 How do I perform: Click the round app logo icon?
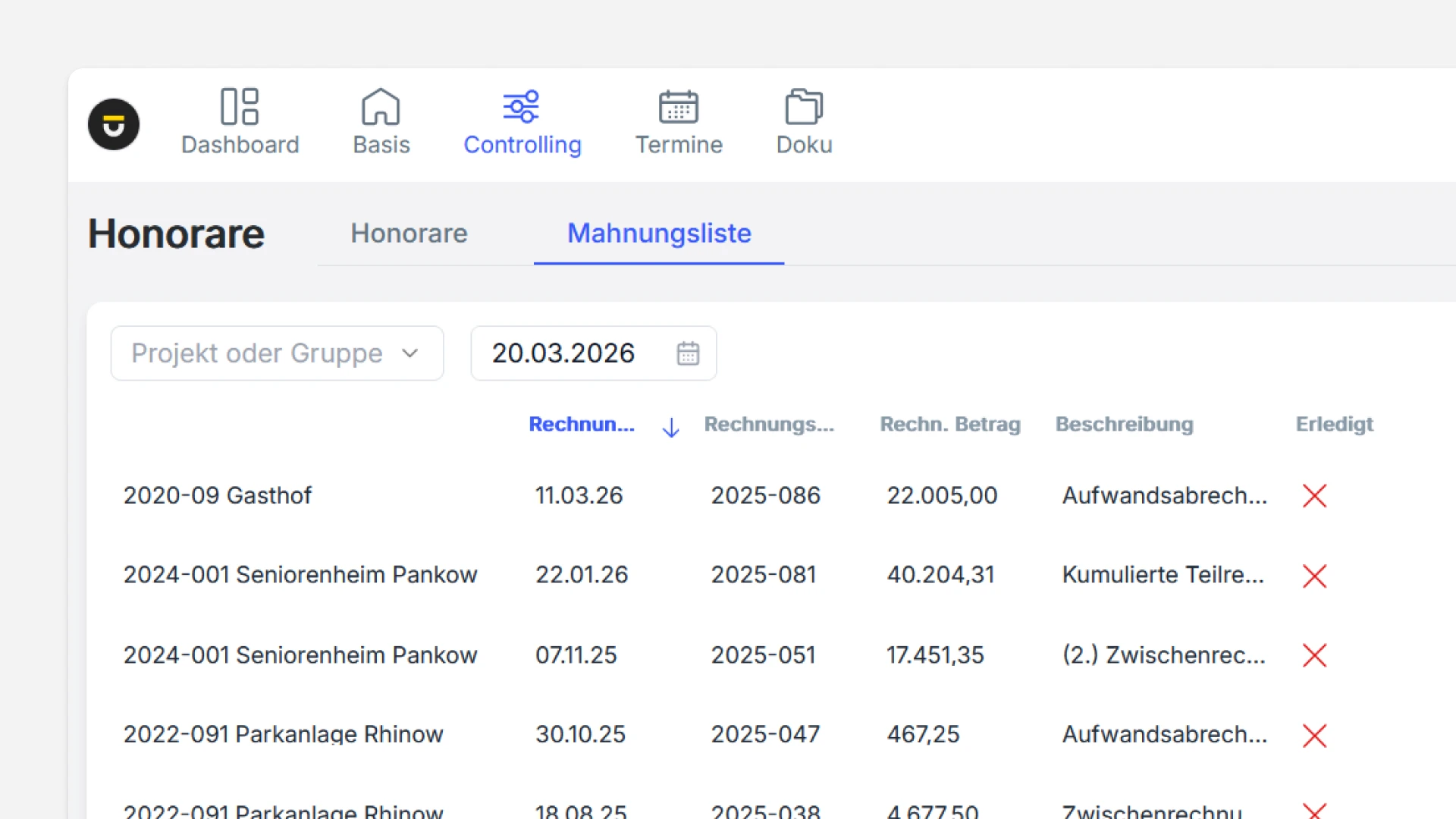click(x=114, y=124)
